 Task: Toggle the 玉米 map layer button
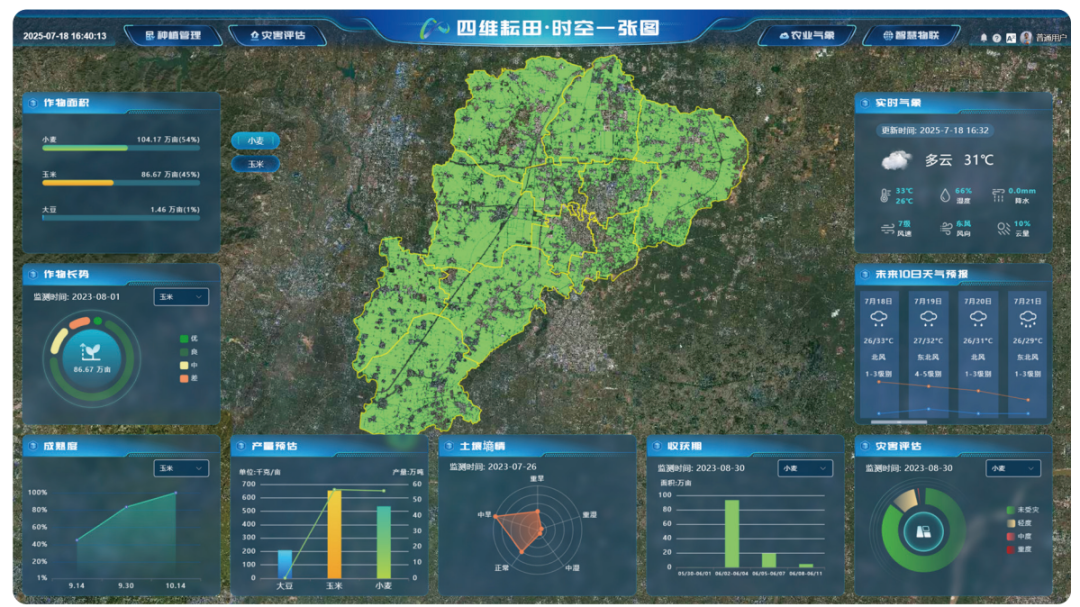[255, 163]
